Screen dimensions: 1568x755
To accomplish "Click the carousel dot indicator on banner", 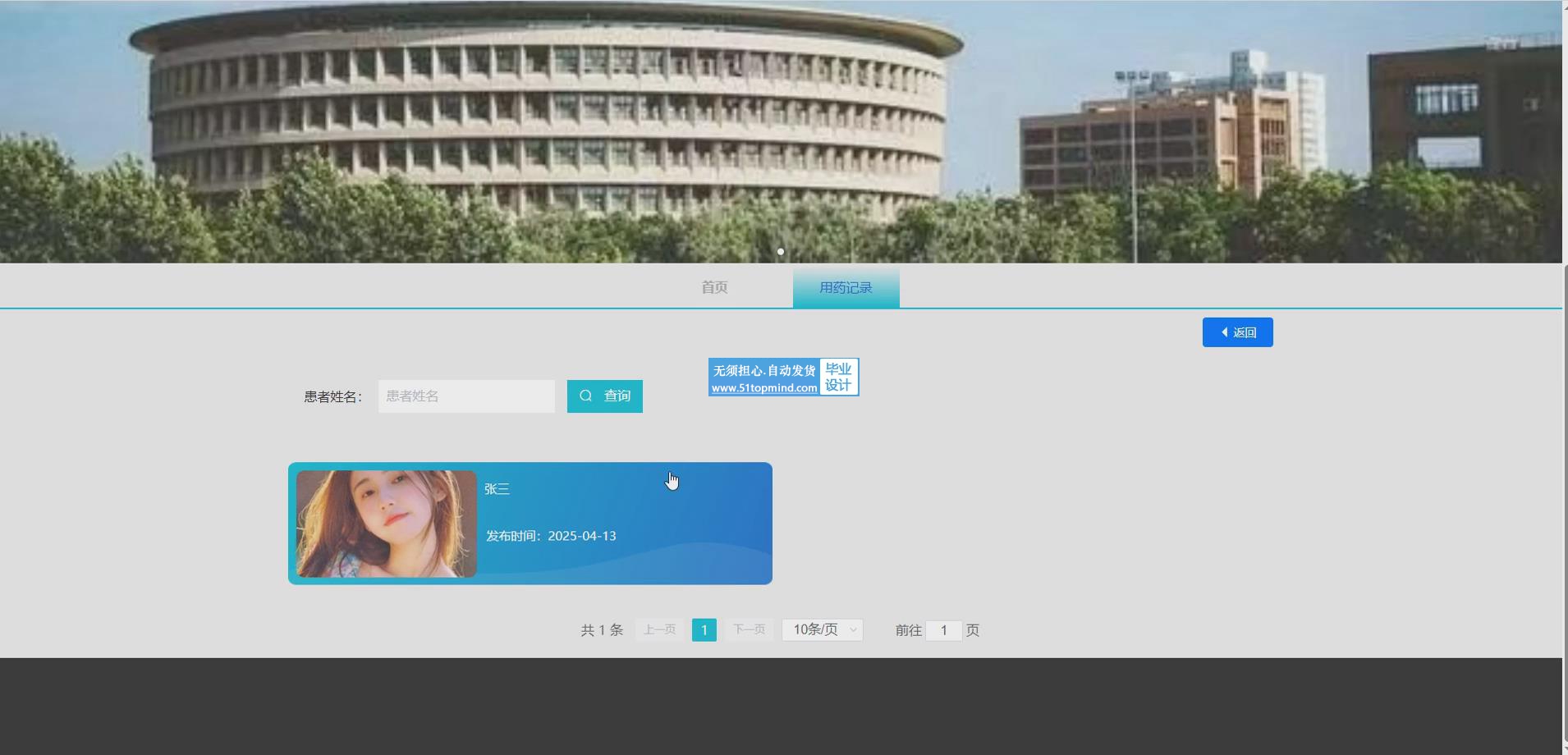I will [x=781, y=252].
